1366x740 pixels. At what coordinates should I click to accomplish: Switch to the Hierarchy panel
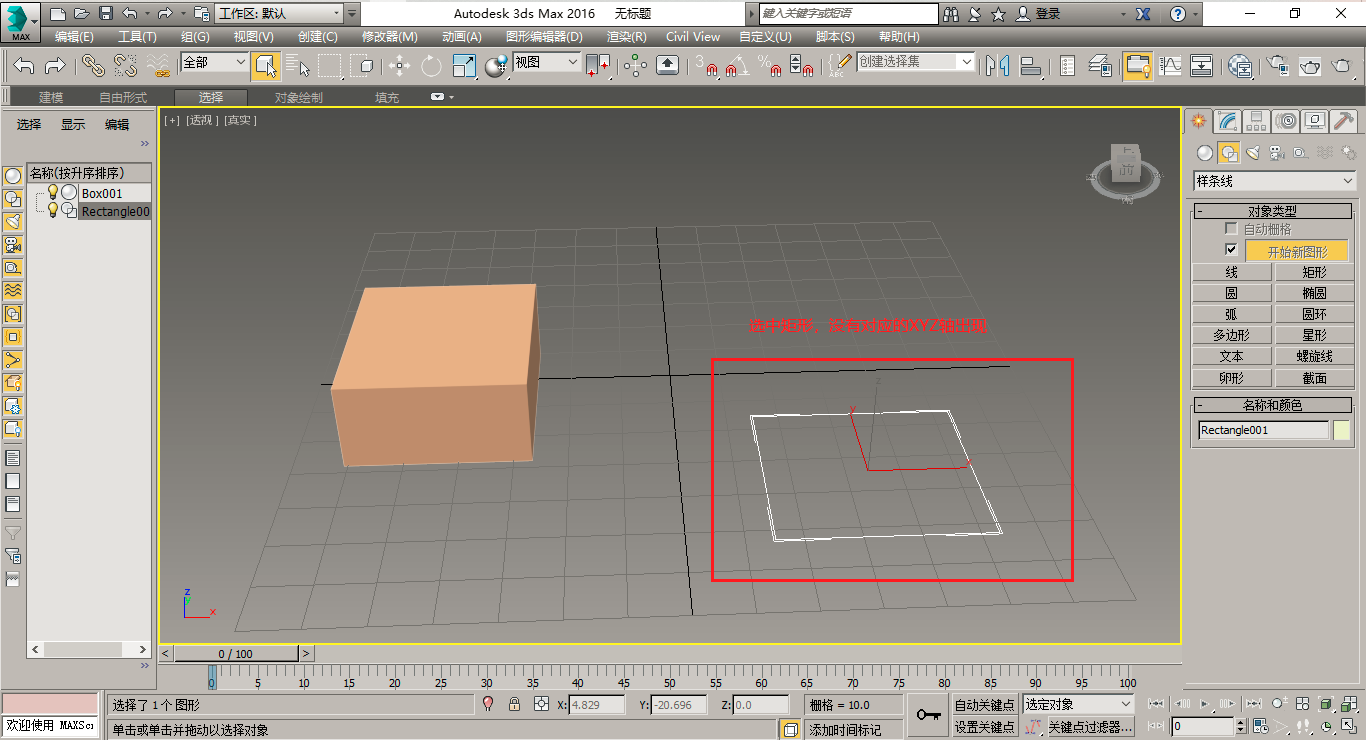[1256, 120]
